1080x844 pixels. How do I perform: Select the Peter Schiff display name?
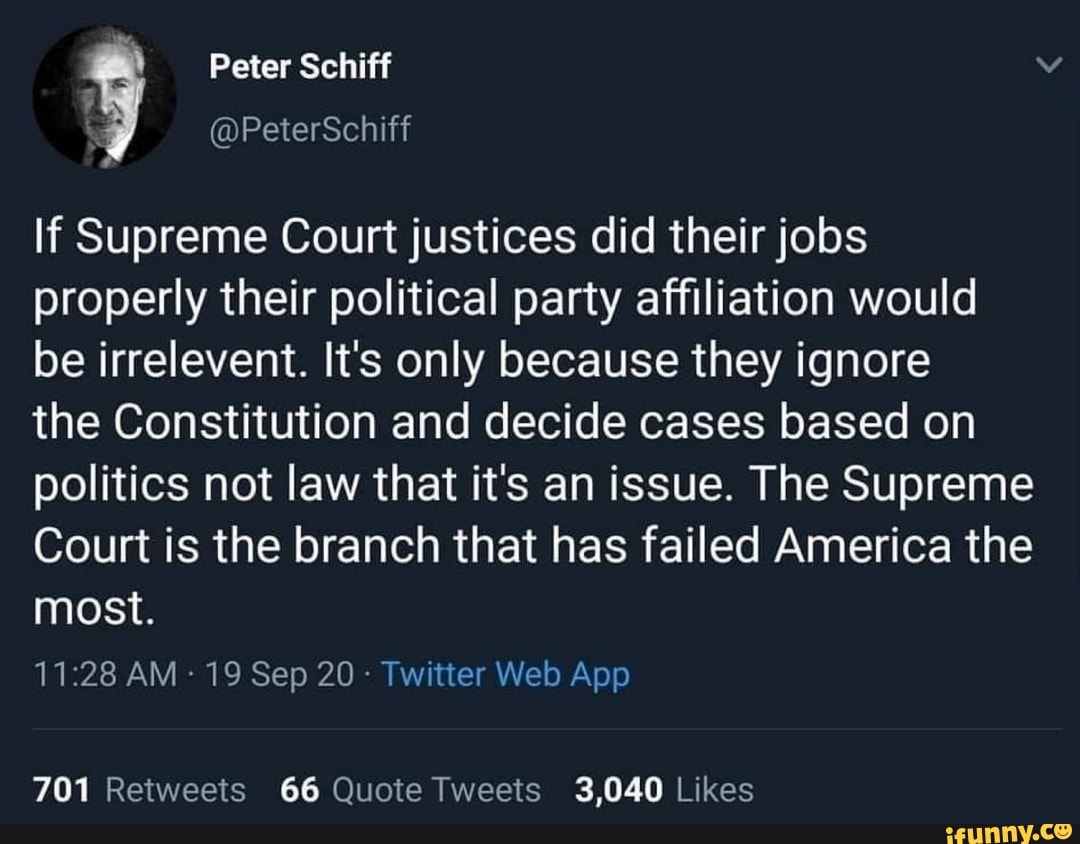click(300, 66)
